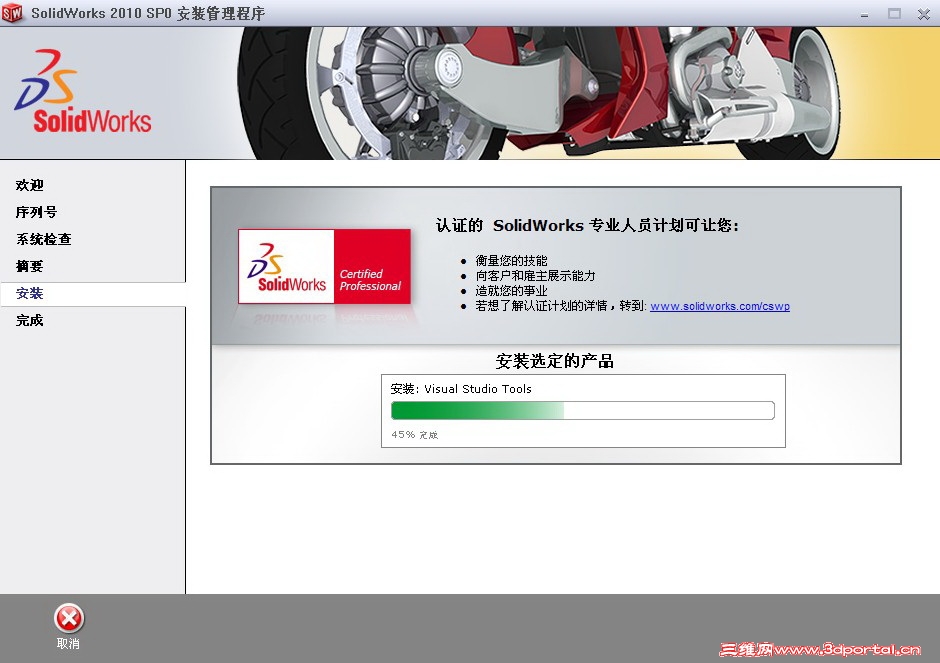
Task: Select the 完成 step in sidebar
Action: coord(29,320)
